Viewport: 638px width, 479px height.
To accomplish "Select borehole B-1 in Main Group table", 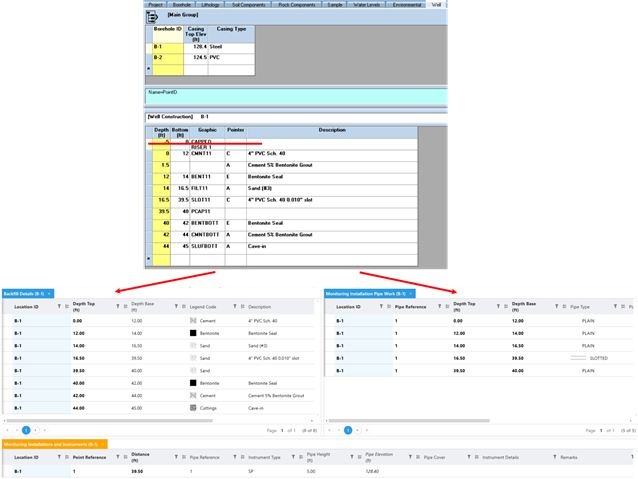I will coord(168,47).
